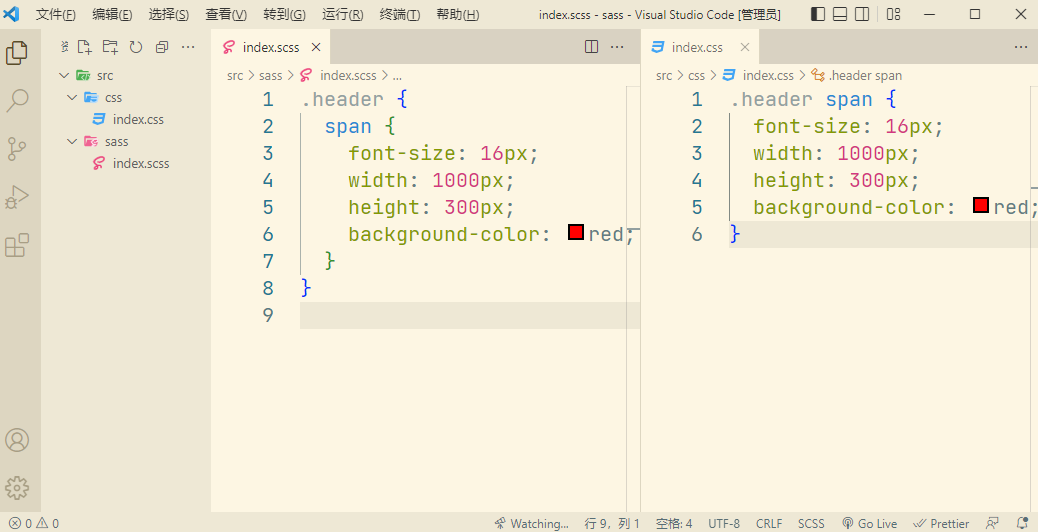Toggle the bottom panel visibility
The image size is (1038, 532).
[x=840, y=15]
